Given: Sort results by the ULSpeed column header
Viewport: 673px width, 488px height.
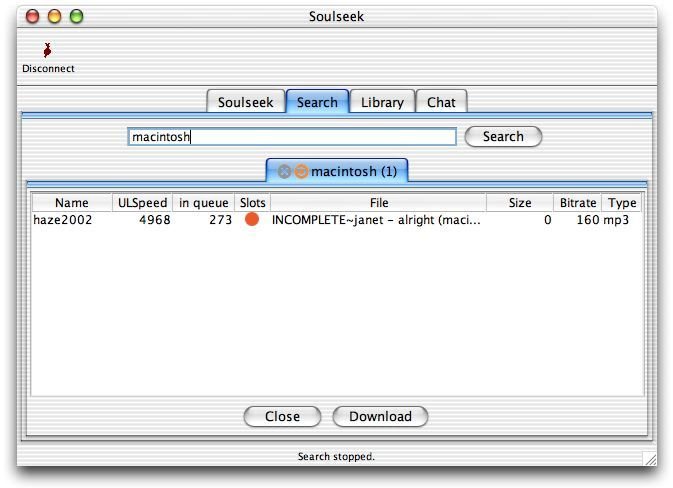Looking at the screenshot, I should pyautogui.click(x=142, y=203).
